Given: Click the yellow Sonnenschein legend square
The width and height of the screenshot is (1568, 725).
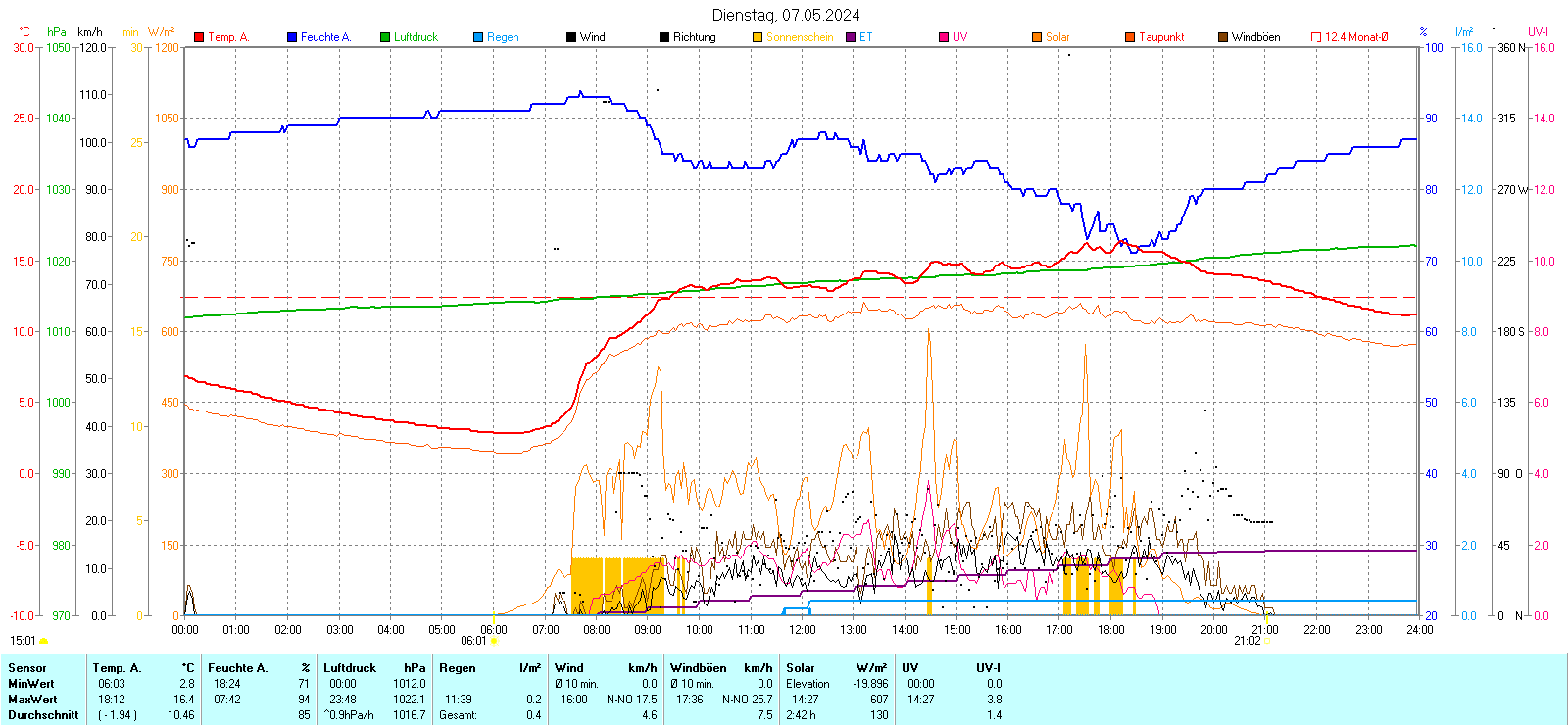Looking at the screenshot, I should click(758, 37).
